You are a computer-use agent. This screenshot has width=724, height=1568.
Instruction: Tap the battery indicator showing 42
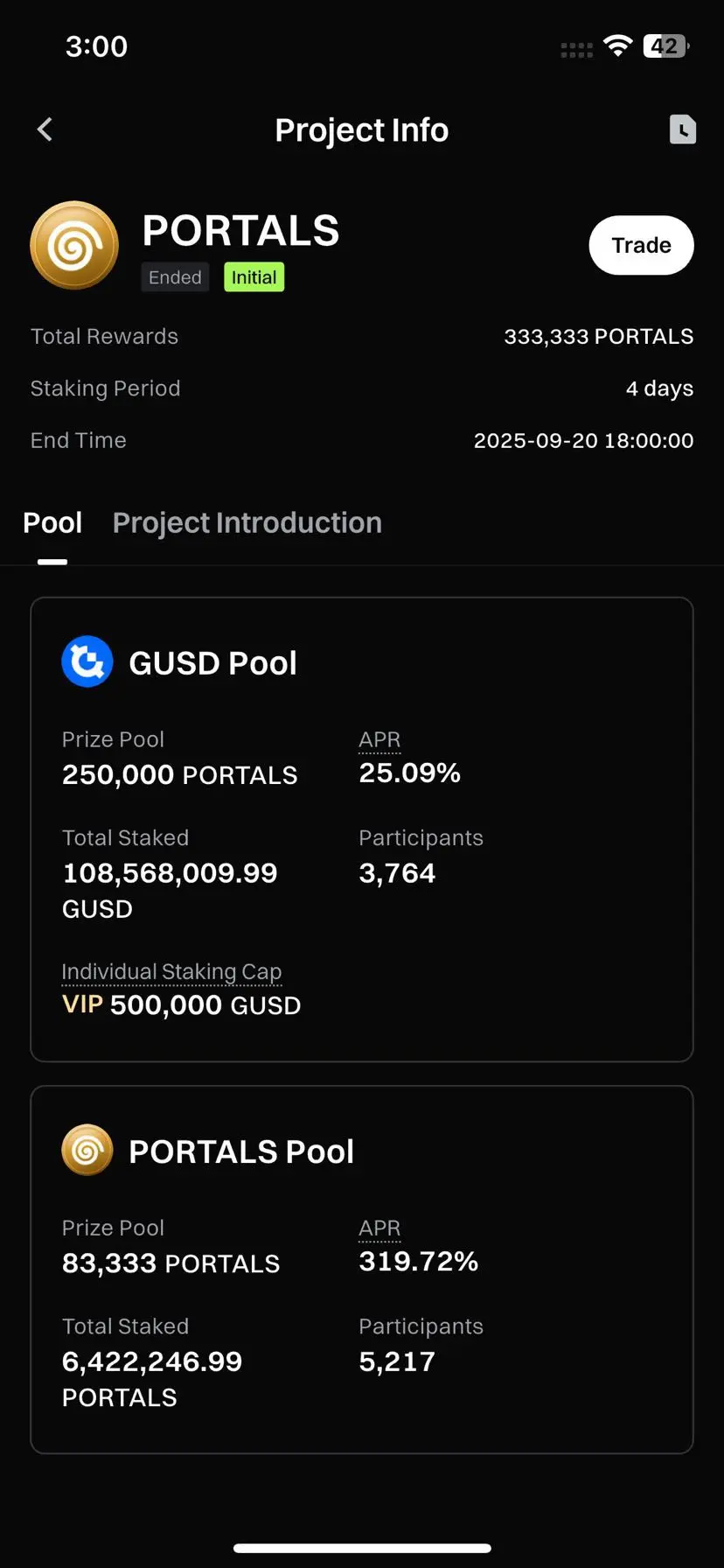(x=666, y=46)
